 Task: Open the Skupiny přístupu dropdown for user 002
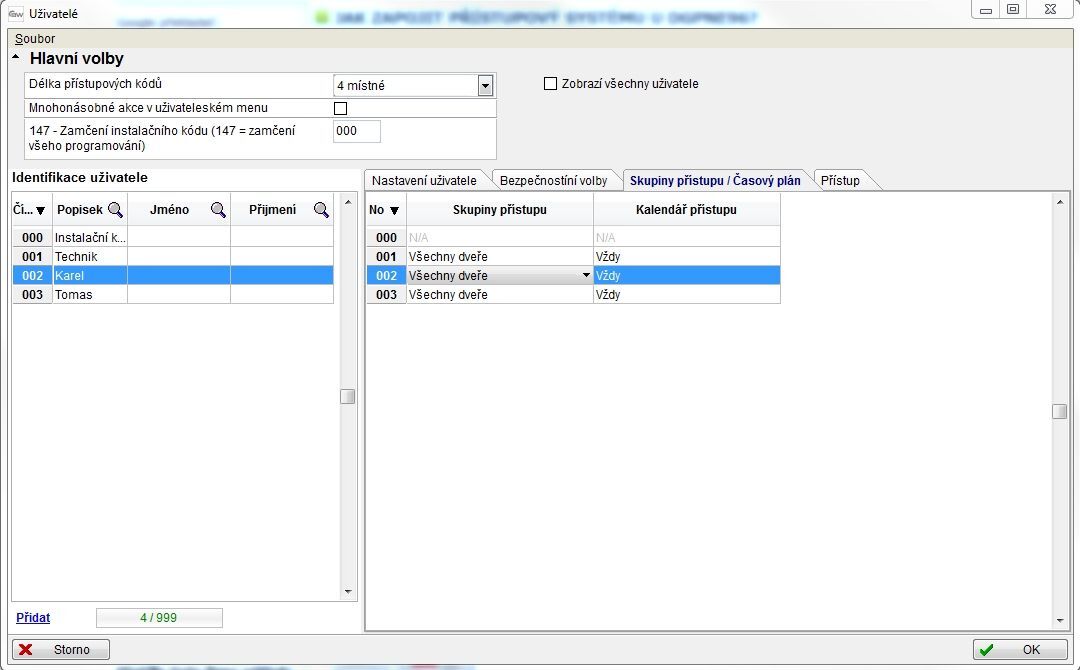586,276
